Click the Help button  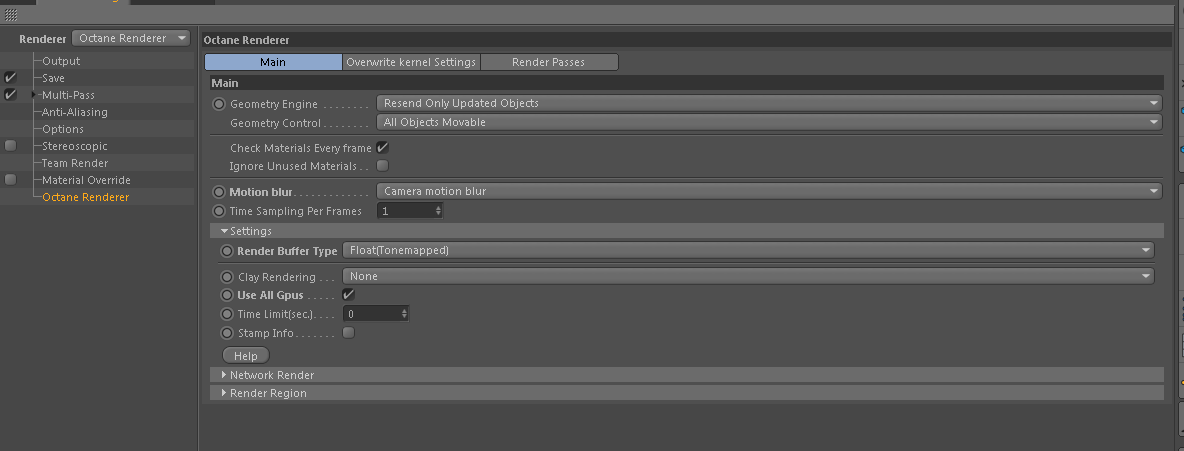click(x=246, y=356)
